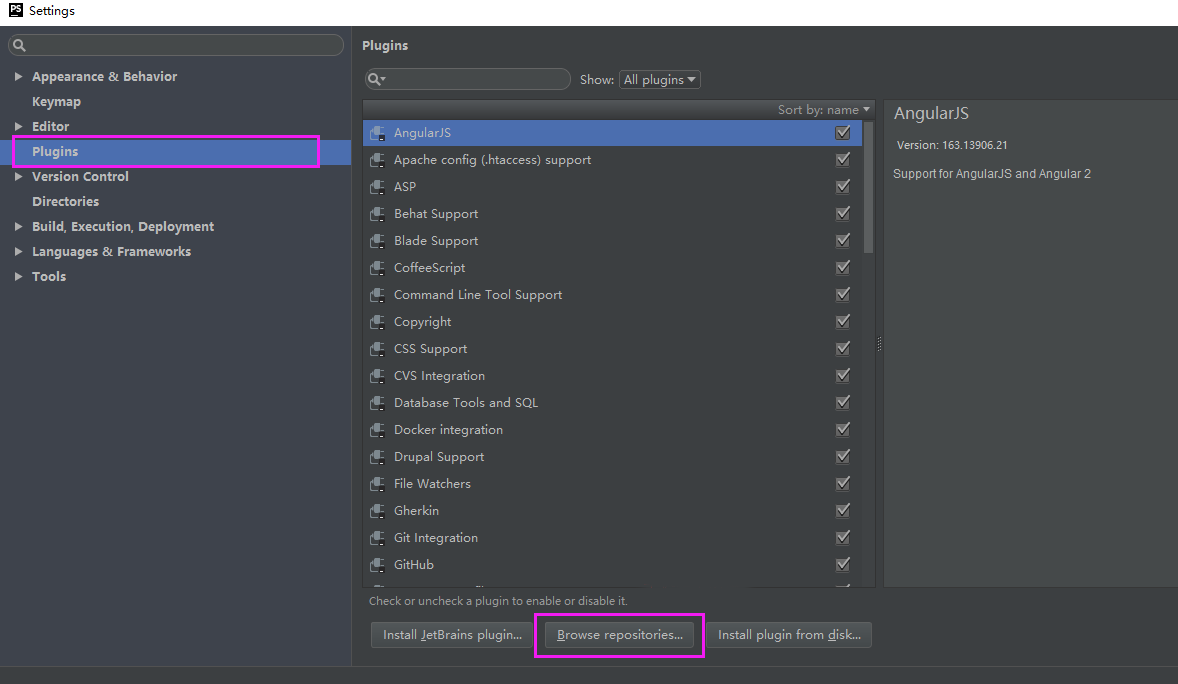Uncheck the Git Integration plugin

point(843,537)
